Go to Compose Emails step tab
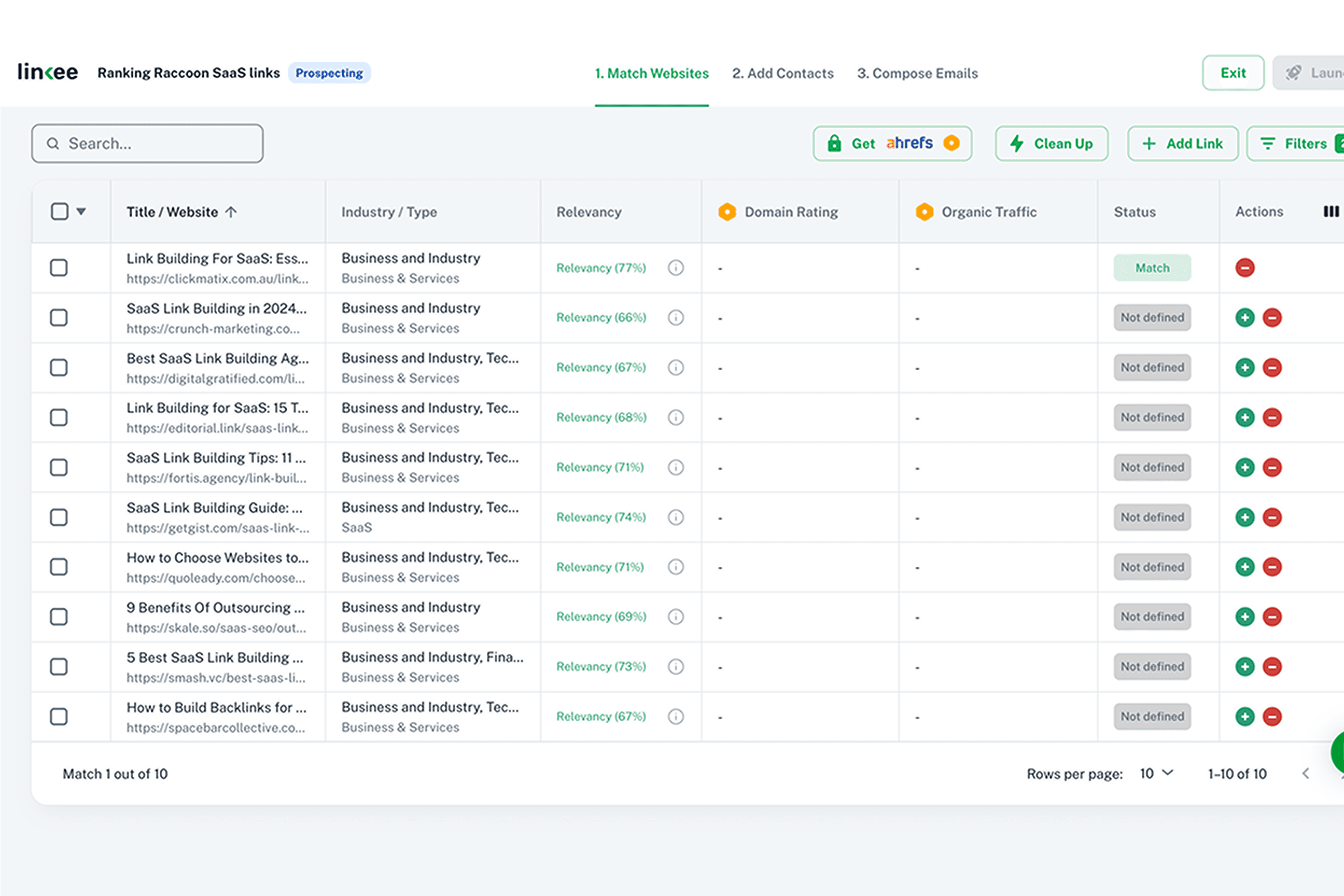This screenshot has height=896, width=1344. pyautogui.click(x=917, y=74)
